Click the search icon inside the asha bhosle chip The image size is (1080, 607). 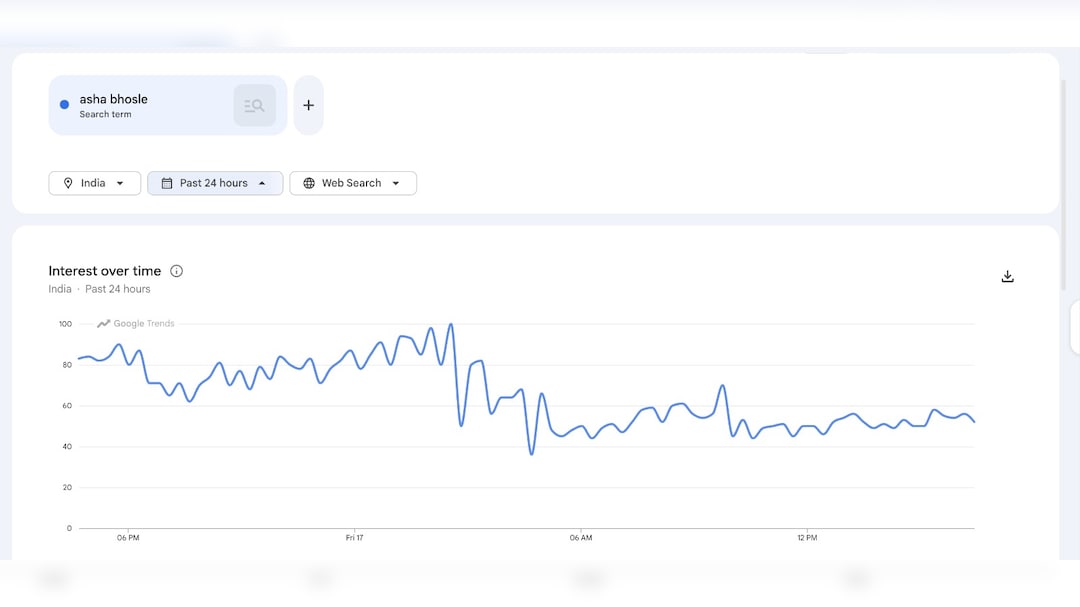tap(254, 105)
